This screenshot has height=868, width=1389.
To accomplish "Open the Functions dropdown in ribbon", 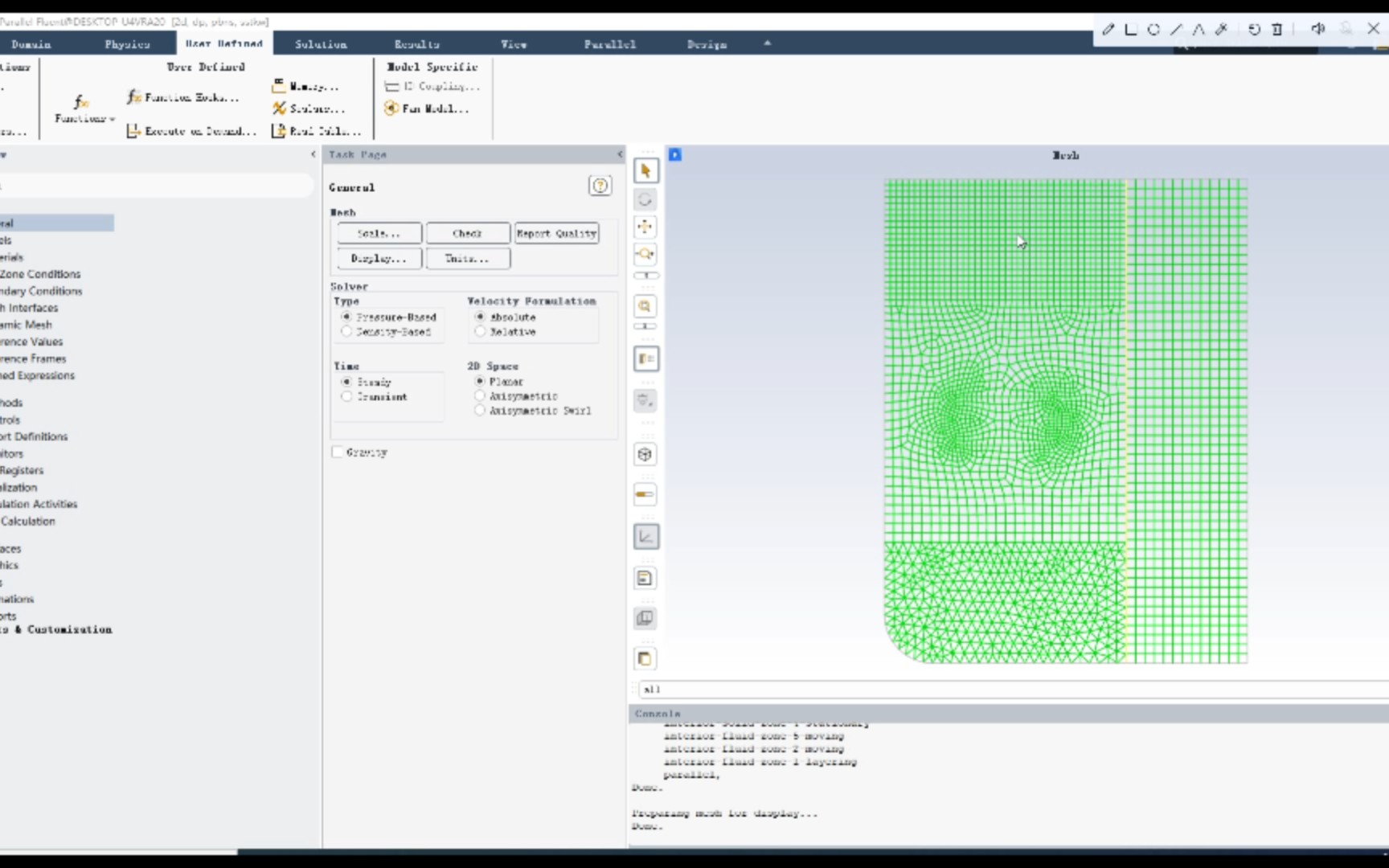I will point(84,109).
